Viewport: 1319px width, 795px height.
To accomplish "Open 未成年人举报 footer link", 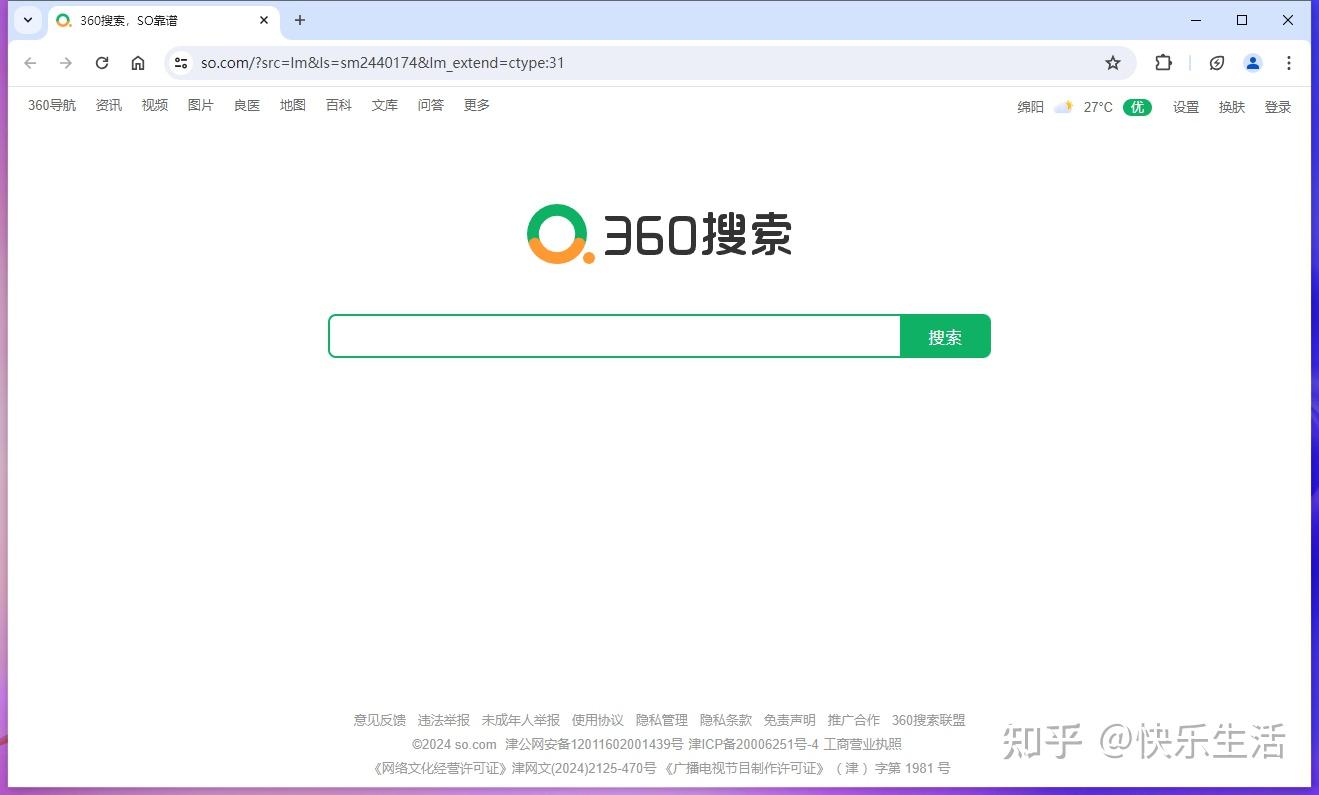I will coord(521,720).
